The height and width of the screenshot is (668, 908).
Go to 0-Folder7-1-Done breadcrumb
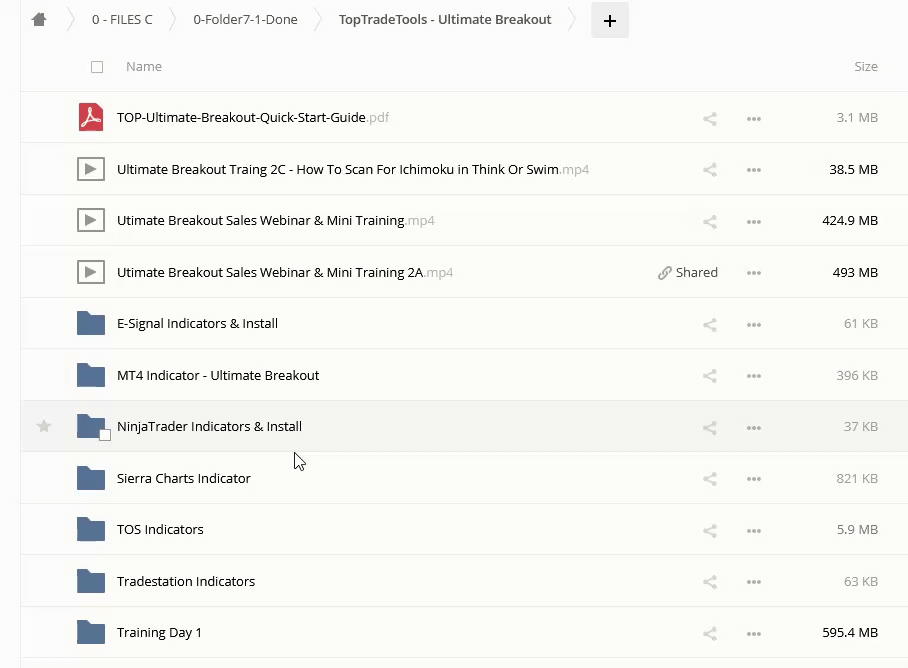[x=245, y=20]
